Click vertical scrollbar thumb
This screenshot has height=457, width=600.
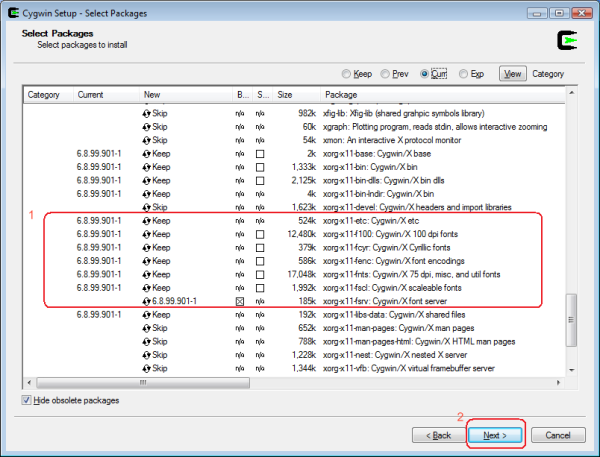[x=571, y=320]
